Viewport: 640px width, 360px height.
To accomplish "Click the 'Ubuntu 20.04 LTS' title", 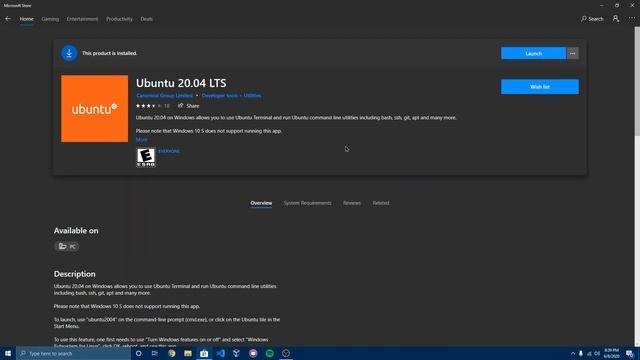I will pyautogui.click(x=181, y=83).
